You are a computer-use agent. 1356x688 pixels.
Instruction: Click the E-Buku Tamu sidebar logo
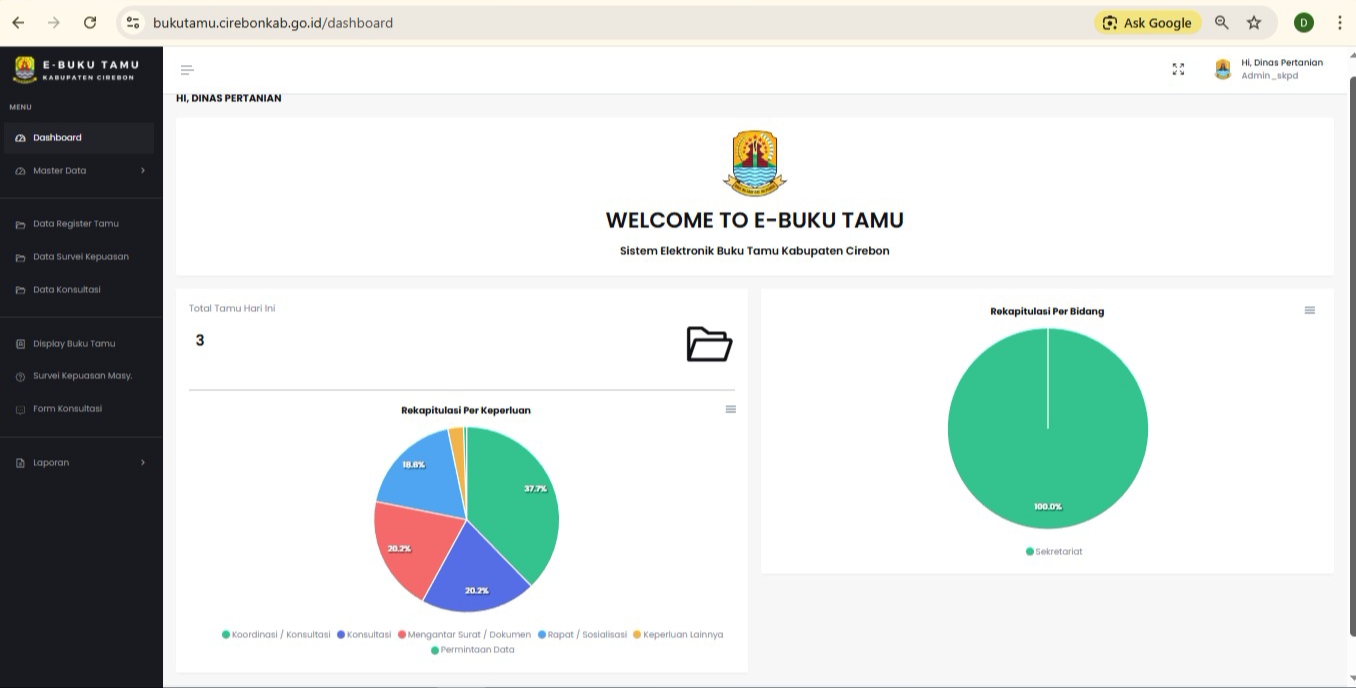click(76, 69)
